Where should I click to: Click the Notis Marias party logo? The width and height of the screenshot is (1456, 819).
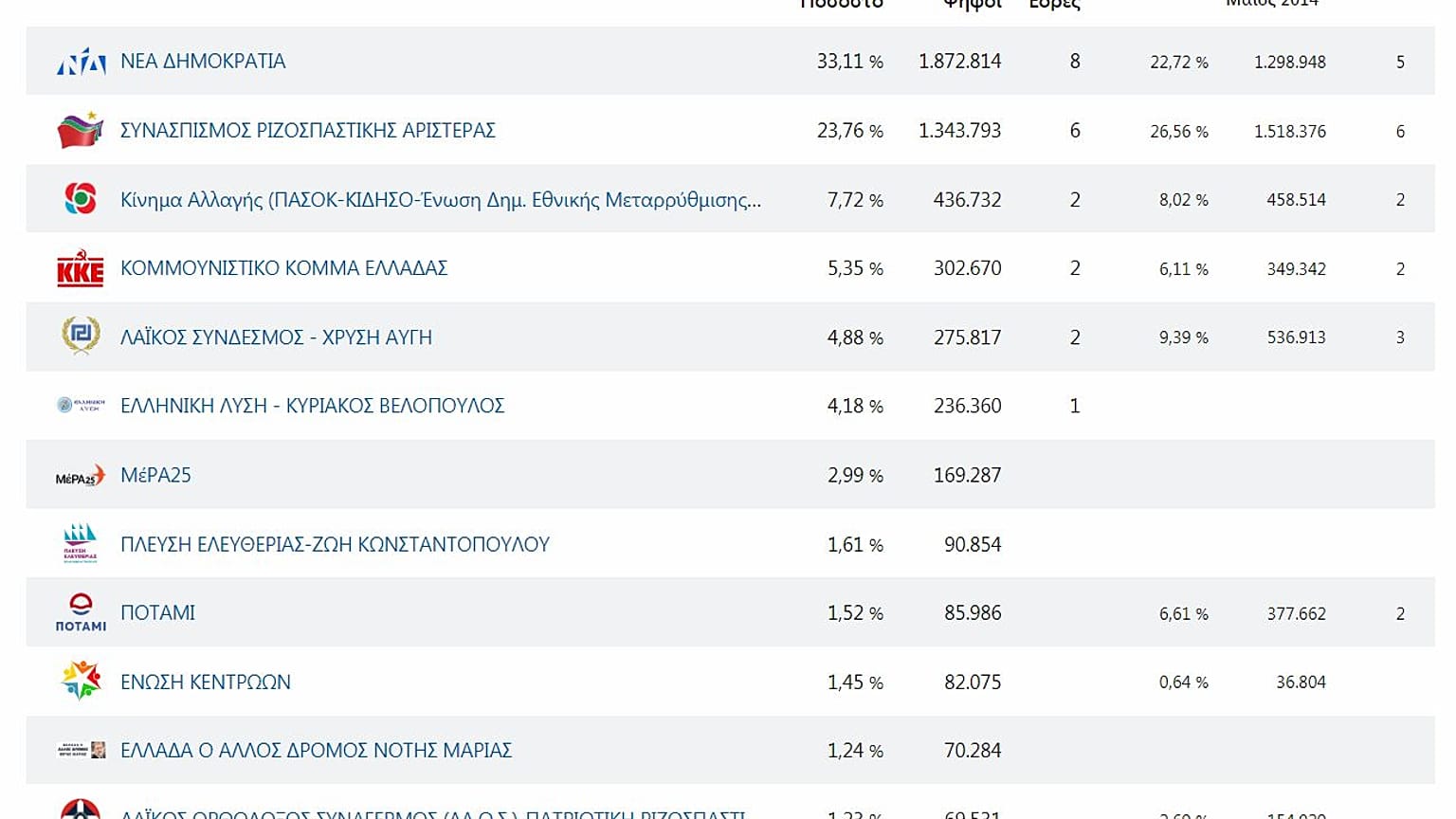coord(81,750)
